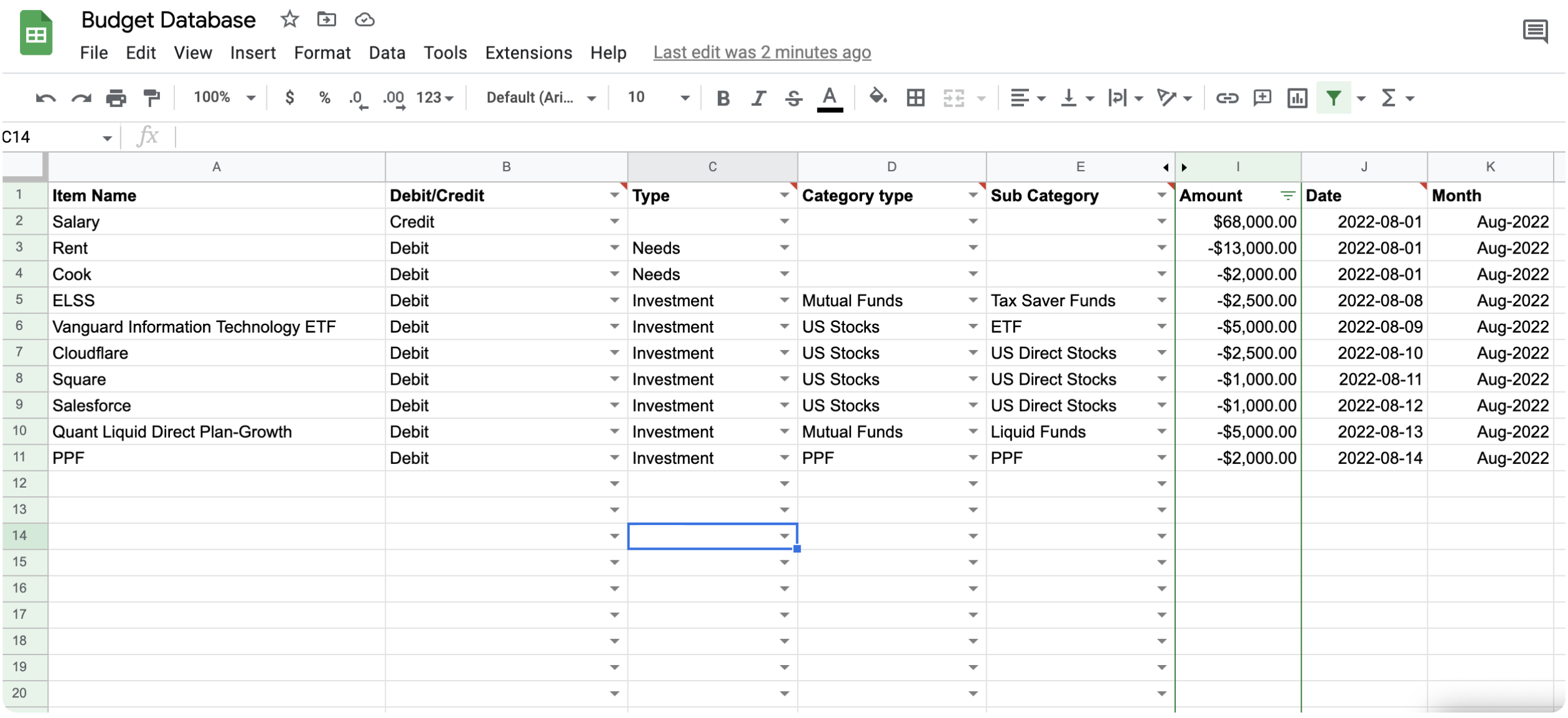This screenshot has height=718, width=1568.
Task: Activate the Paint format tool
Action: tap(151, 98)
